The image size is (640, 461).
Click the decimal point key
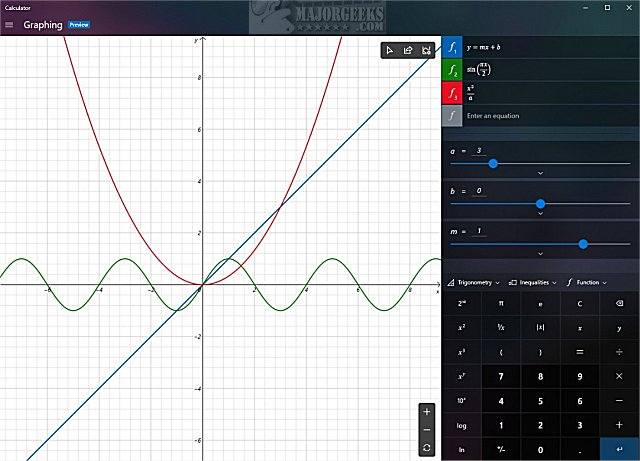pyautogui.click(x=580, y=449)
